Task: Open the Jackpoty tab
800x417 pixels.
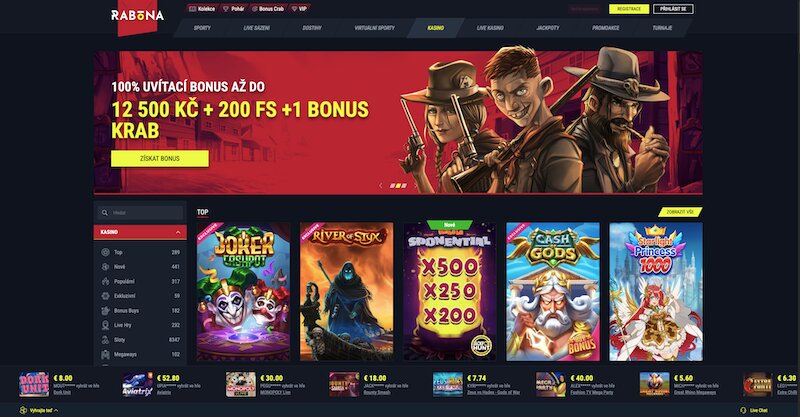Action: point(547,28)
